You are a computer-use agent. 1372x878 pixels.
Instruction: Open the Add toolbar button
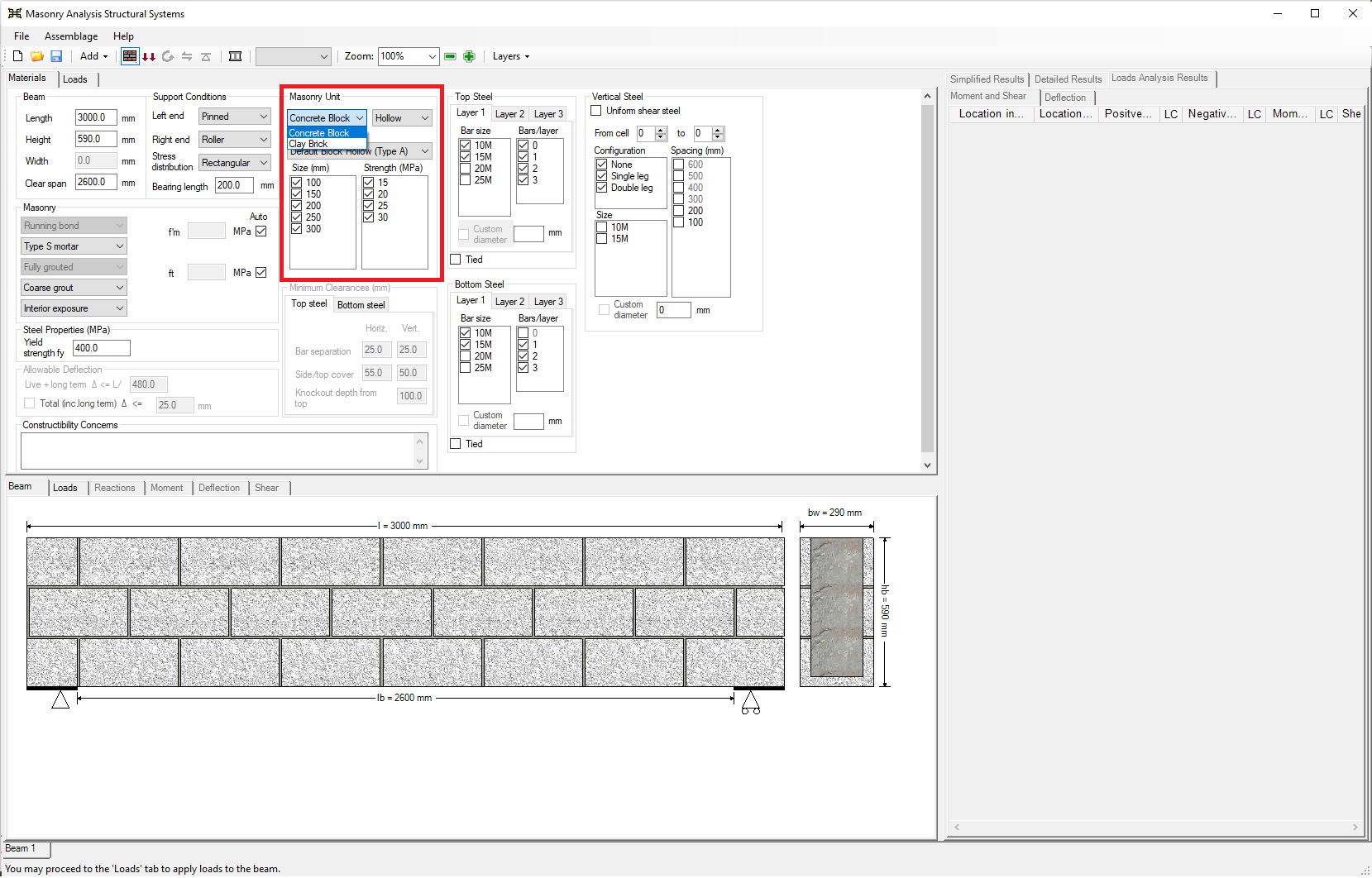coord(93,56)
